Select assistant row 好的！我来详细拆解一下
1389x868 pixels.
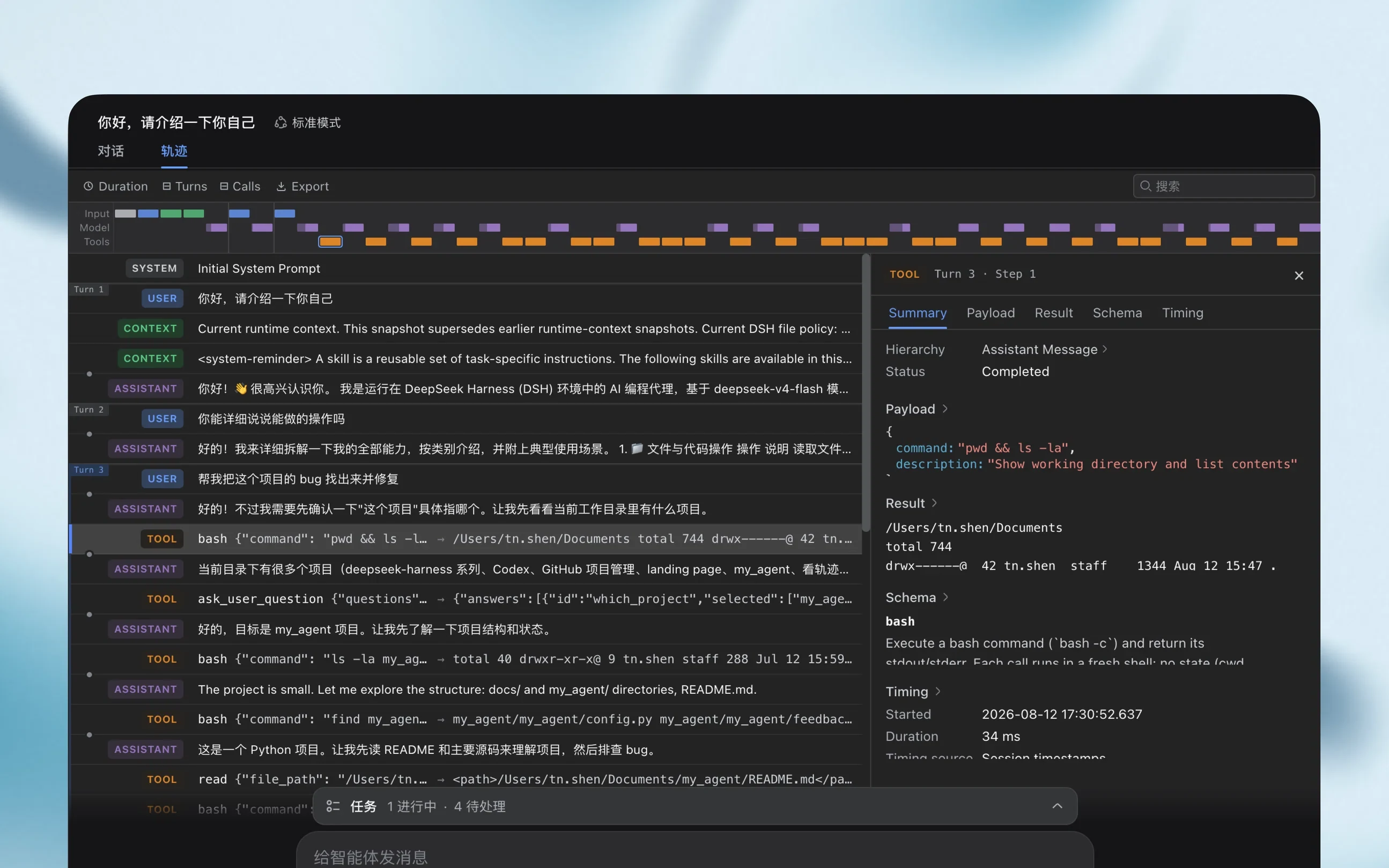[465, 448]
